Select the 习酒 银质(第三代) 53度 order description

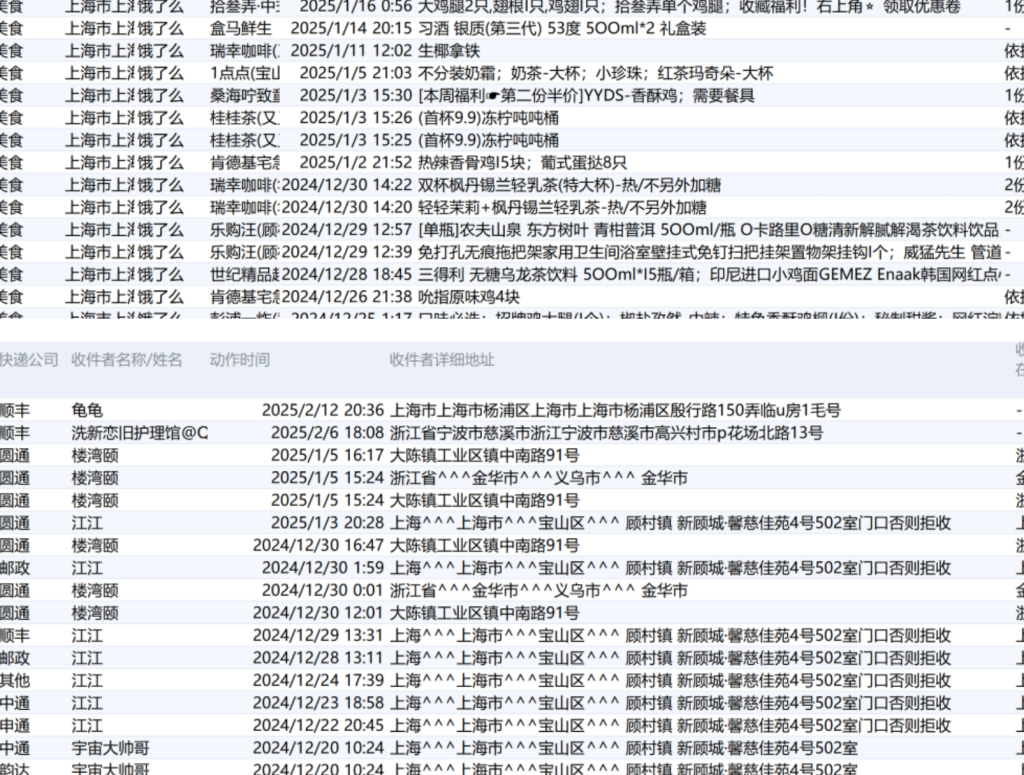(562, 29)
